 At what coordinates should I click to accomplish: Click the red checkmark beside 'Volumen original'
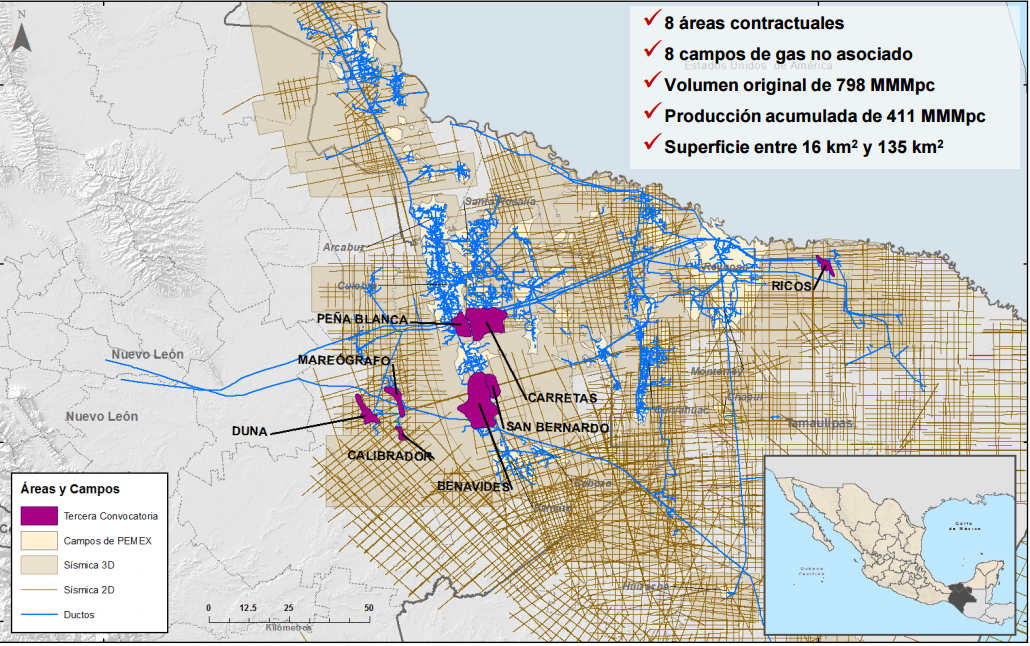coord(652,80)
